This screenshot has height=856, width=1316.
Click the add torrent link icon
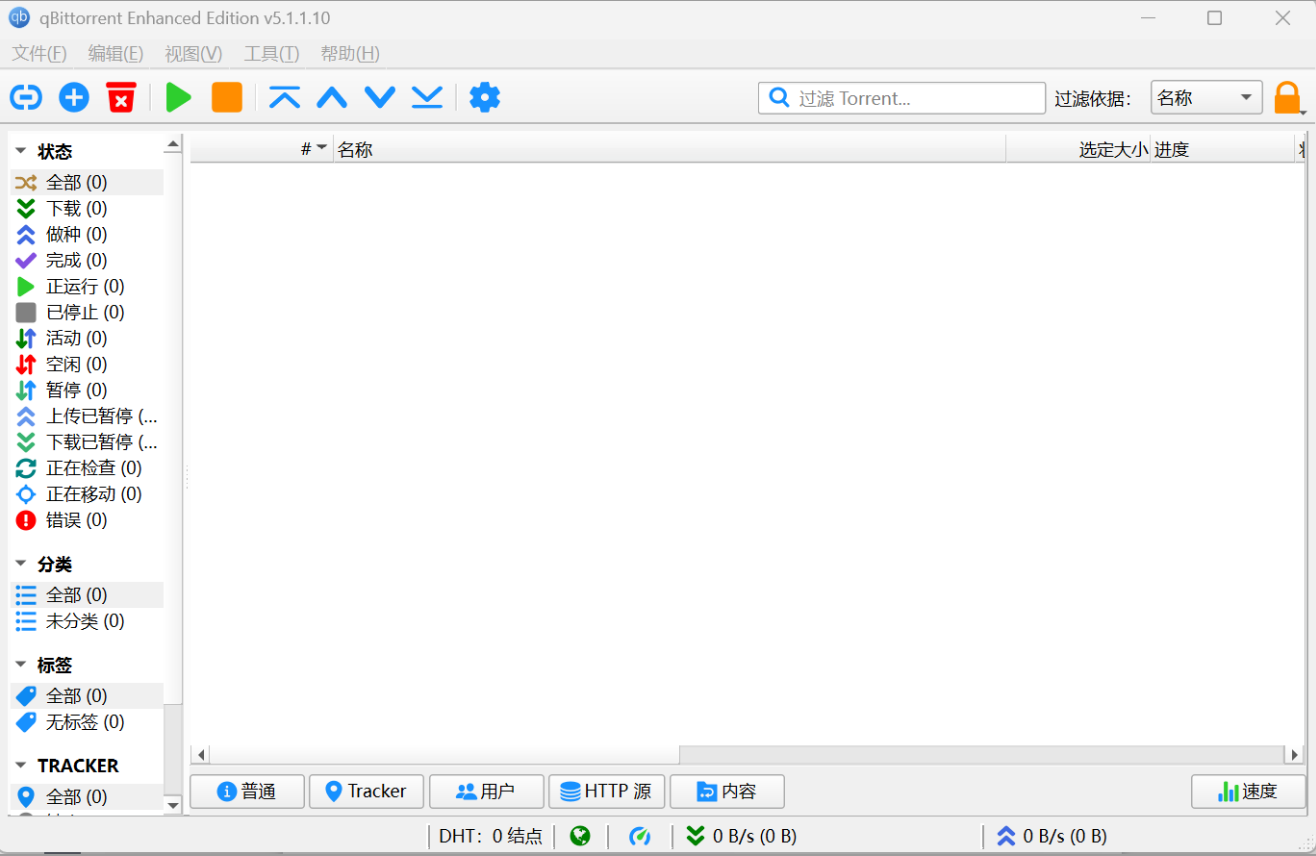(26, 97)
